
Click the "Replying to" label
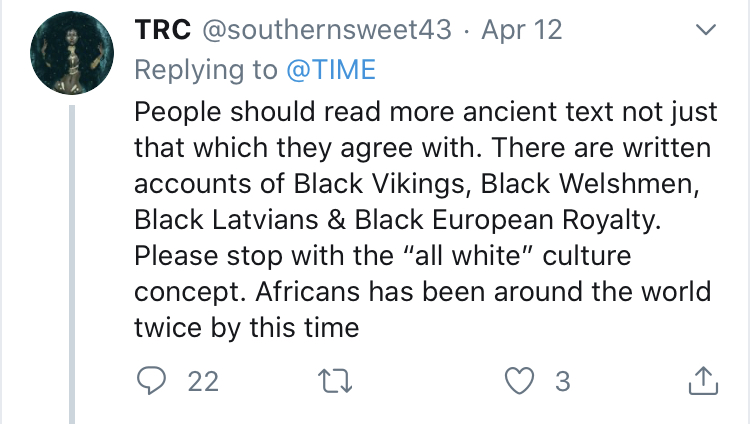pyautogui.click(x=204, y=69)
